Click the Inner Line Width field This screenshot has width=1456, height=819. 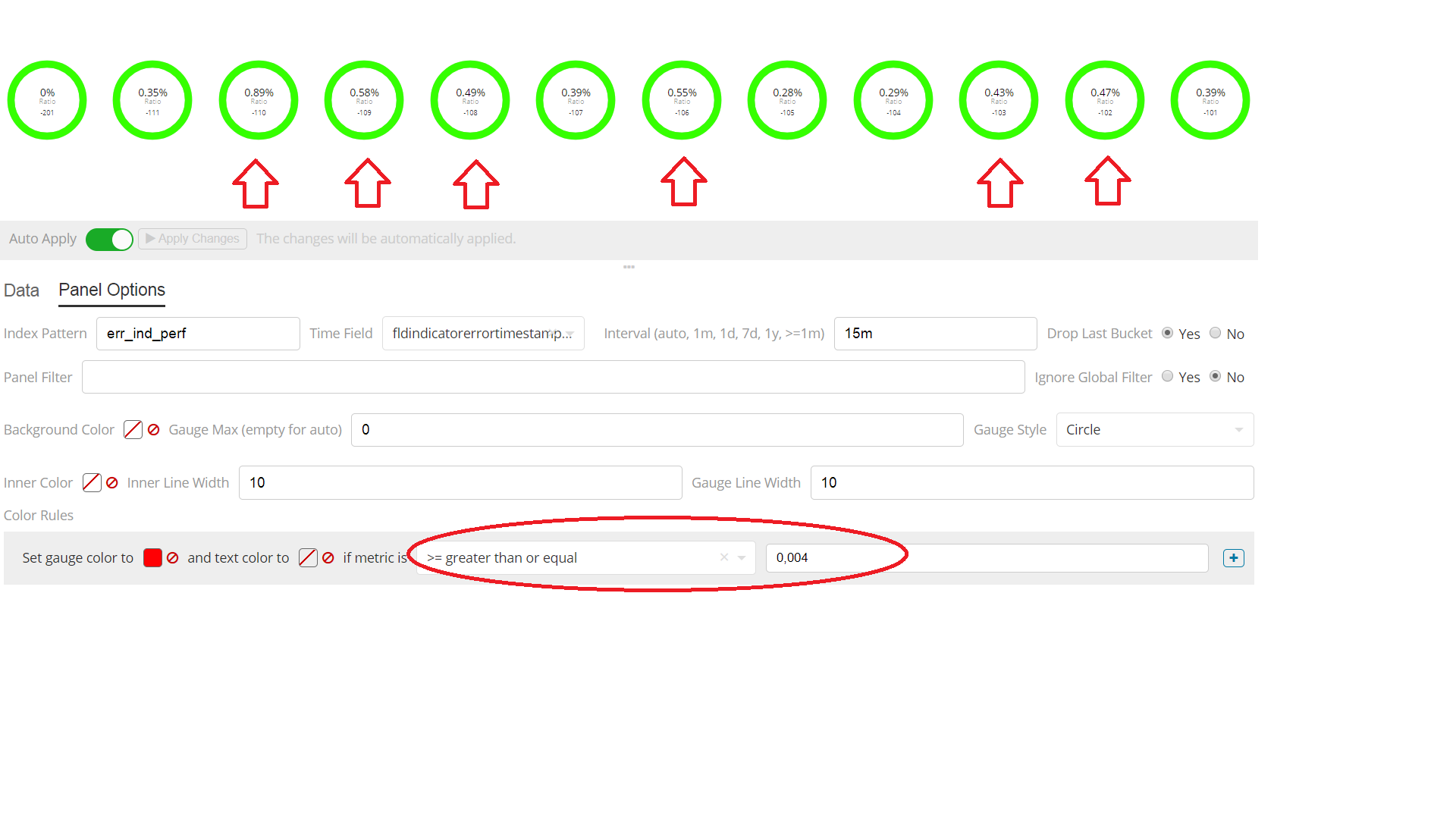click(x=460, y=483)
